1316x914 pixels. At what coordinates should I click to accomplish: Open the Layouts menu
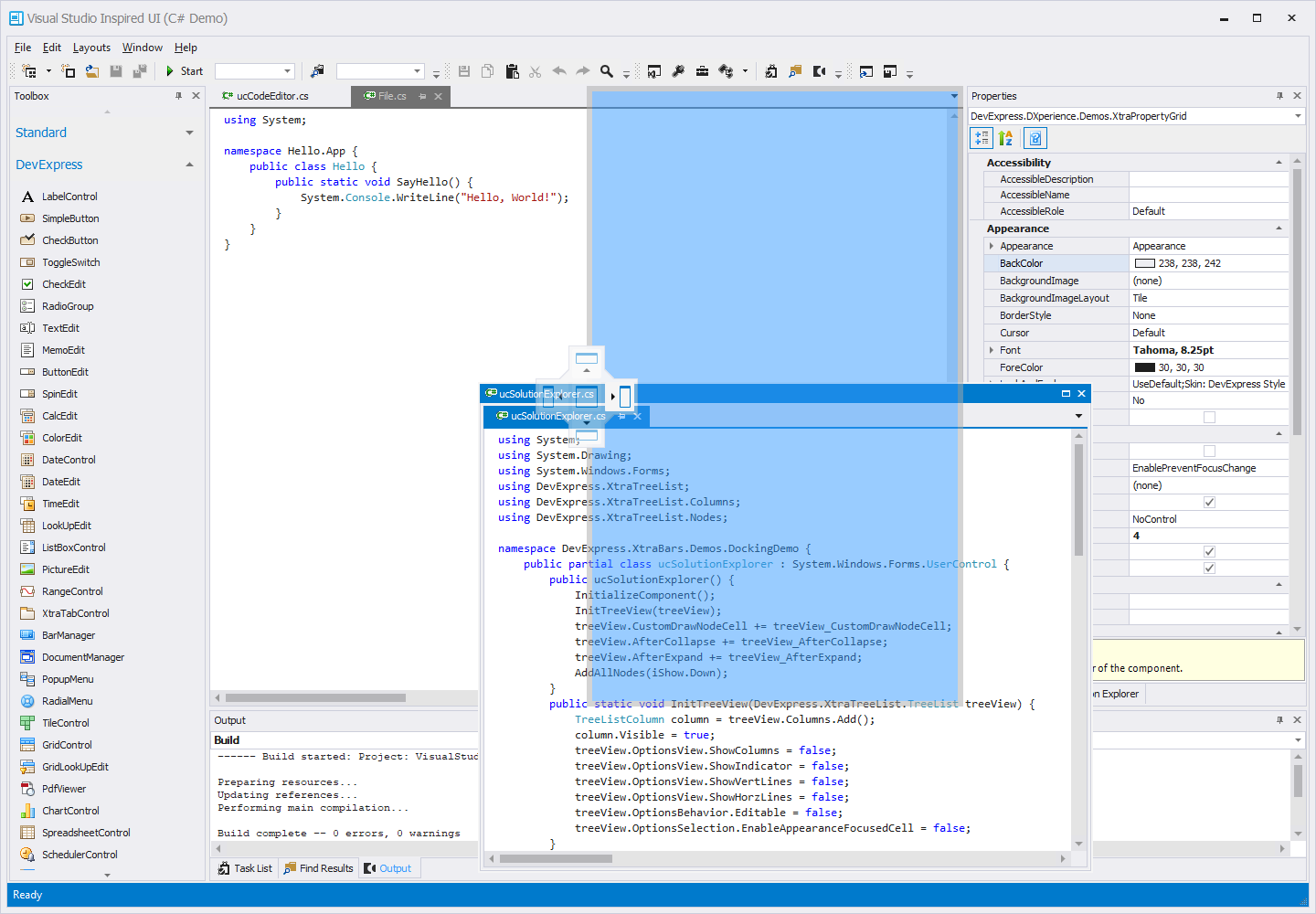point(91,47)
